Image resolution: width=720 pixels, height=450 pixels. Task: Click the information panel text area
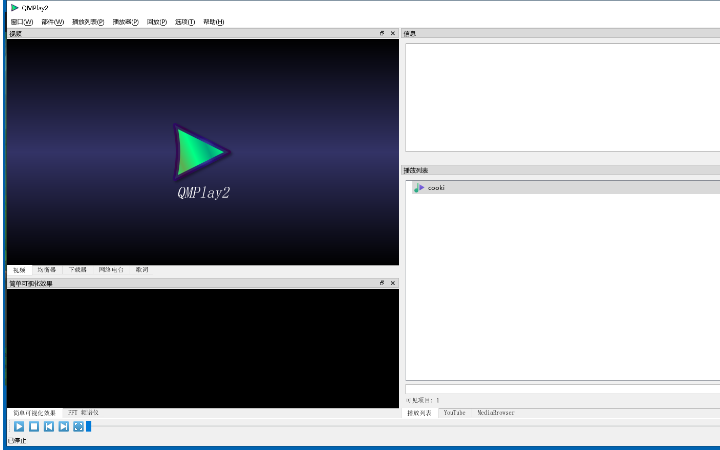click(562, 97)
